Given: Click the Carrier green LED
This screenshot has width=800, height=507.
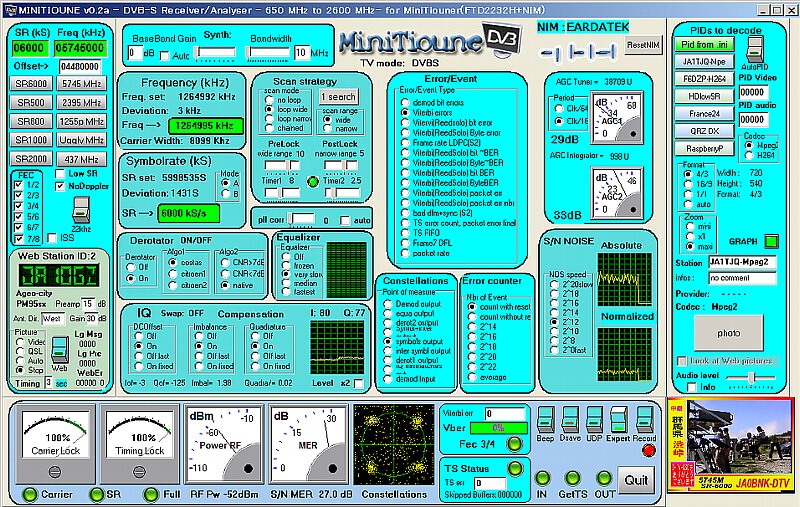Looking at the screenshot, I should tap(30, 494).
